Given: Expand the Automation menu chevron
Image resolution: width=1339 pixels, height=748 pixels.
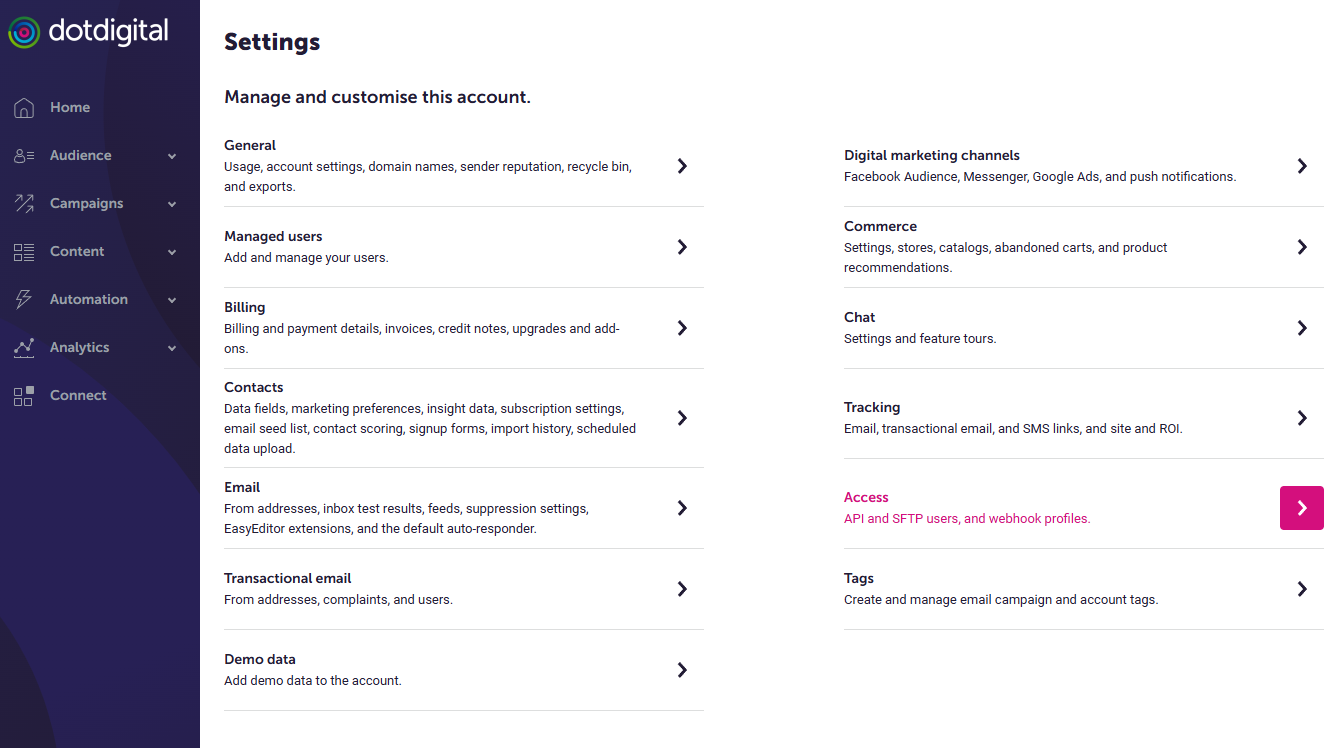Looking at the screenshot, I should 172,301.
